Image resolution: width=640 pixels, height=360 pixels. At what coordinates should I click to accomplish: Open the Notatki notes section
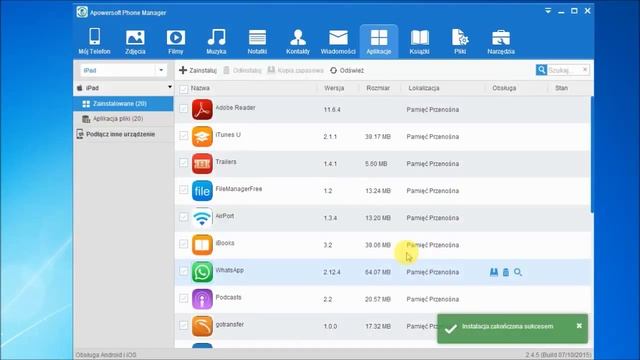tap(257, 41)
